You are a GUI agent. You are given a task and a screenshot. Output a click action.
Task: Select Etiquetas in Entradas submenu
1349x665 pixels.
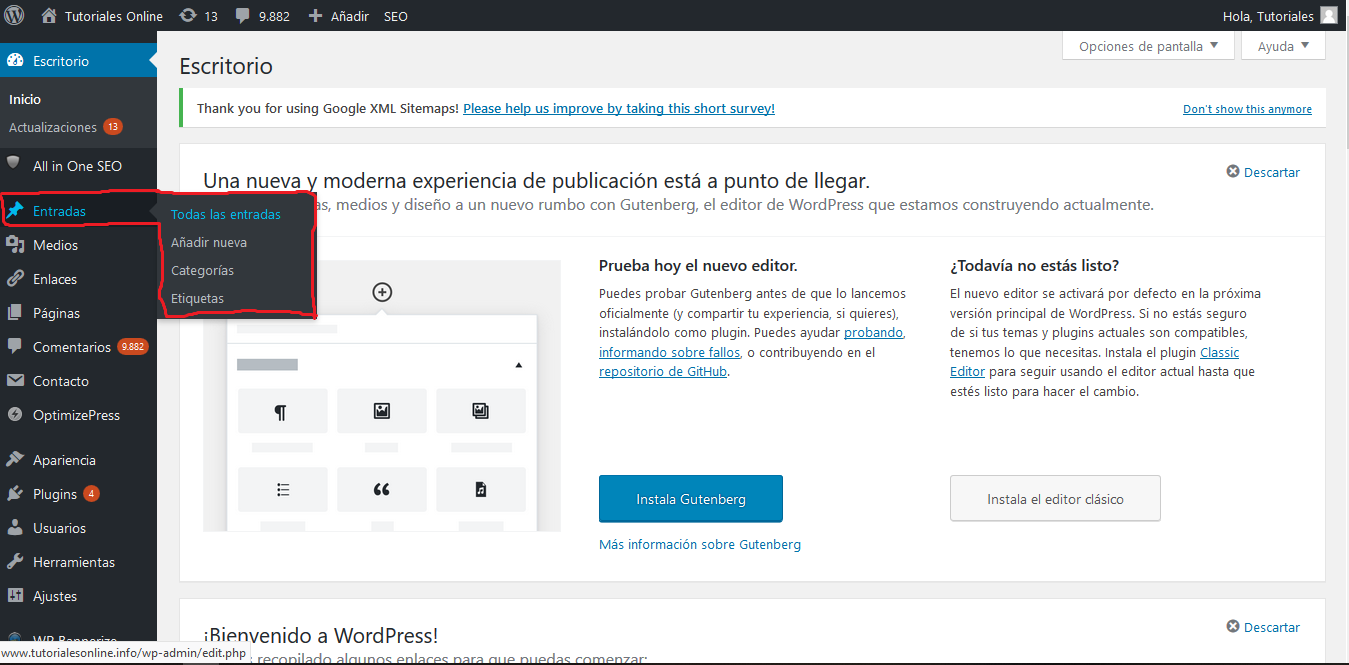pos(198,298)
